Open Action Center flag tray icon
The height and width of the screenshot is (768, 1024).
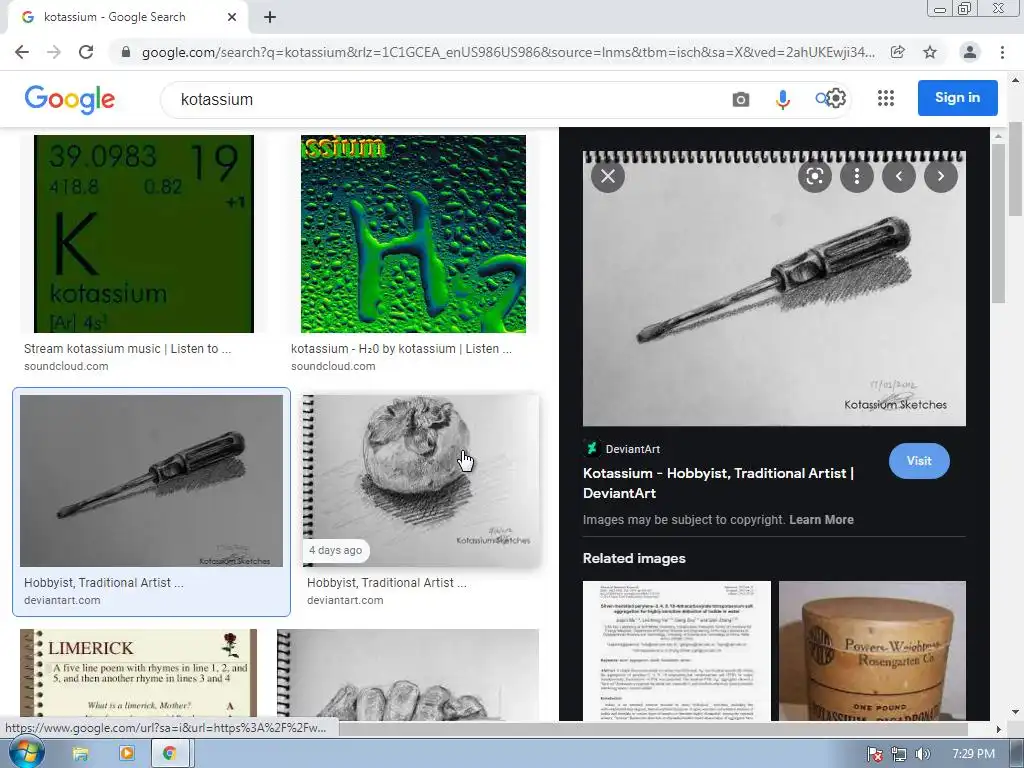(x=874, y=754)
